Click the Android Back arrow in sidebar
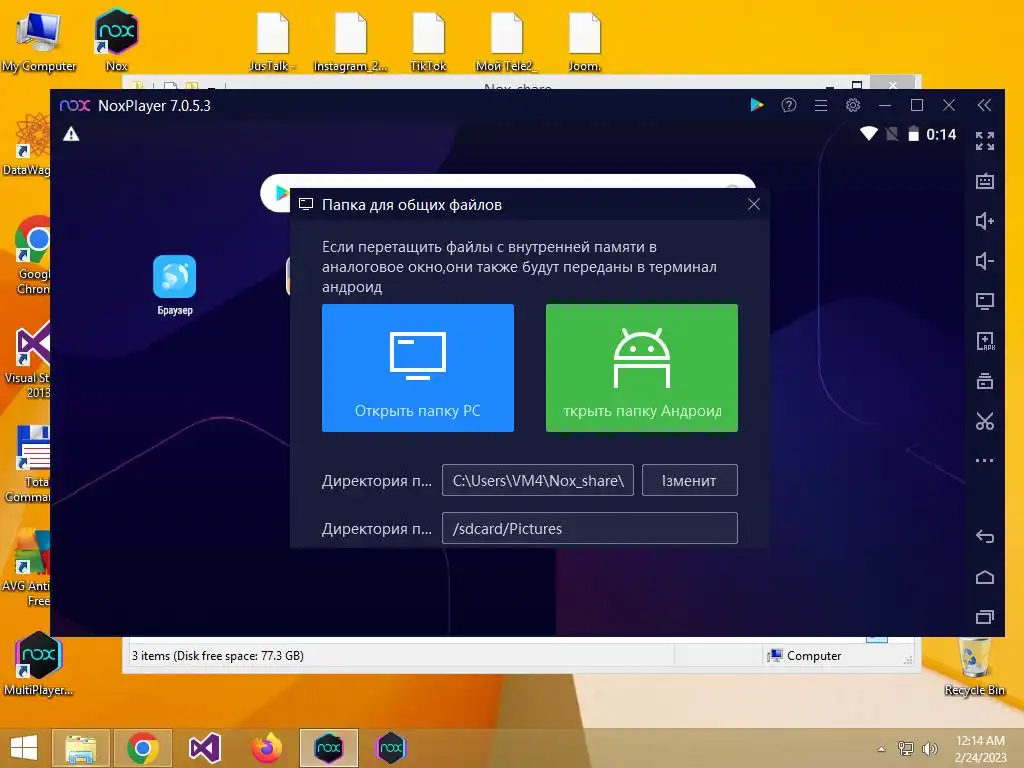The image size is (1024, 768). [x=985, y=537]
